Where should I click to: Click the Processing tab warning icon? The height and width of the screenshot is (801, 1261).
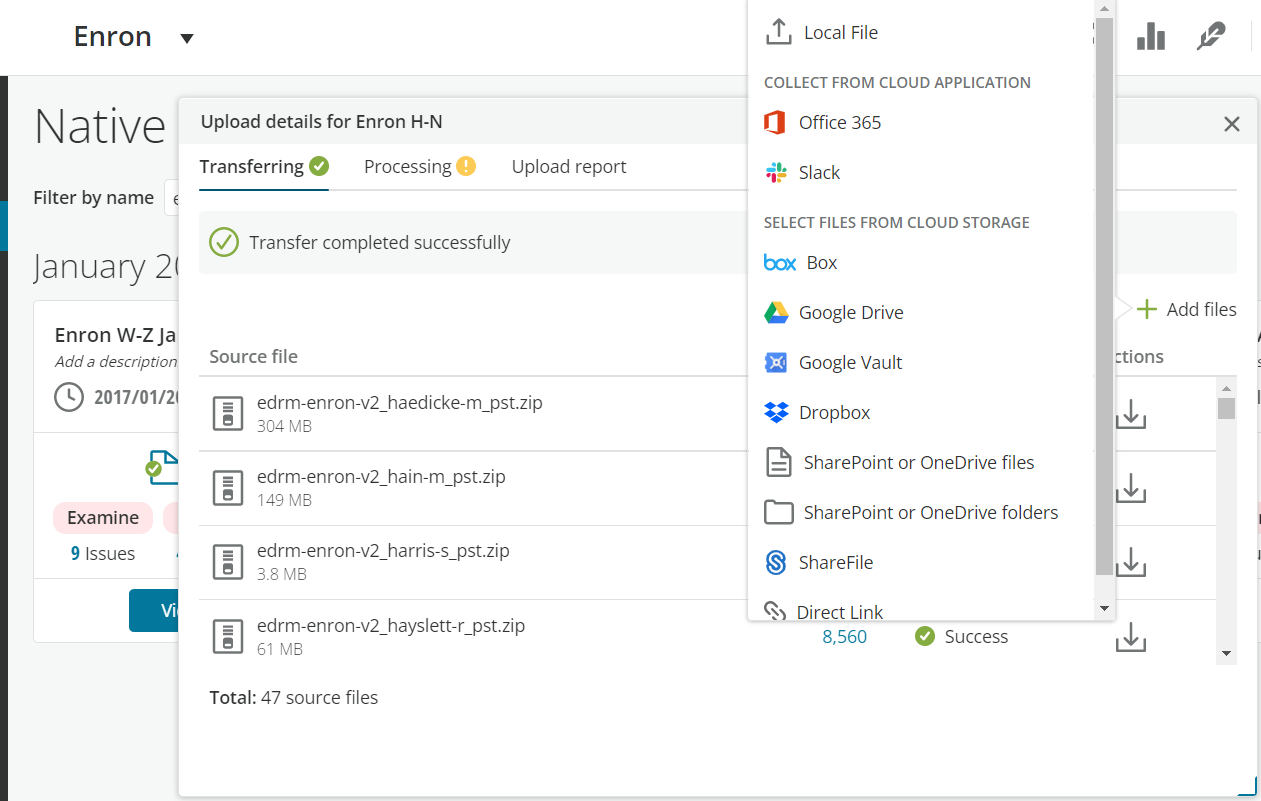[x=466, y=166]
